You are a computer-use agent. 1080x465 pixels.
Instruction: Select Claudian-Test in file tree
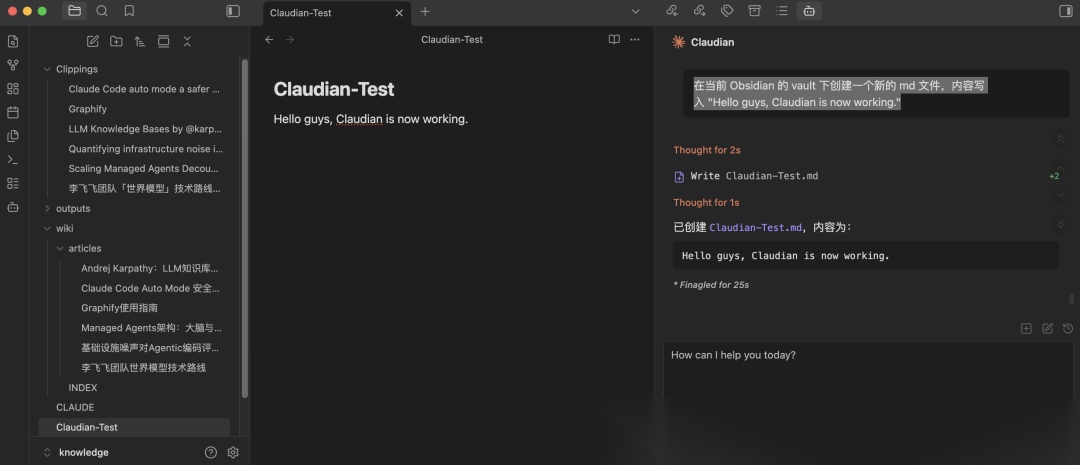click(x=135, y=427)
